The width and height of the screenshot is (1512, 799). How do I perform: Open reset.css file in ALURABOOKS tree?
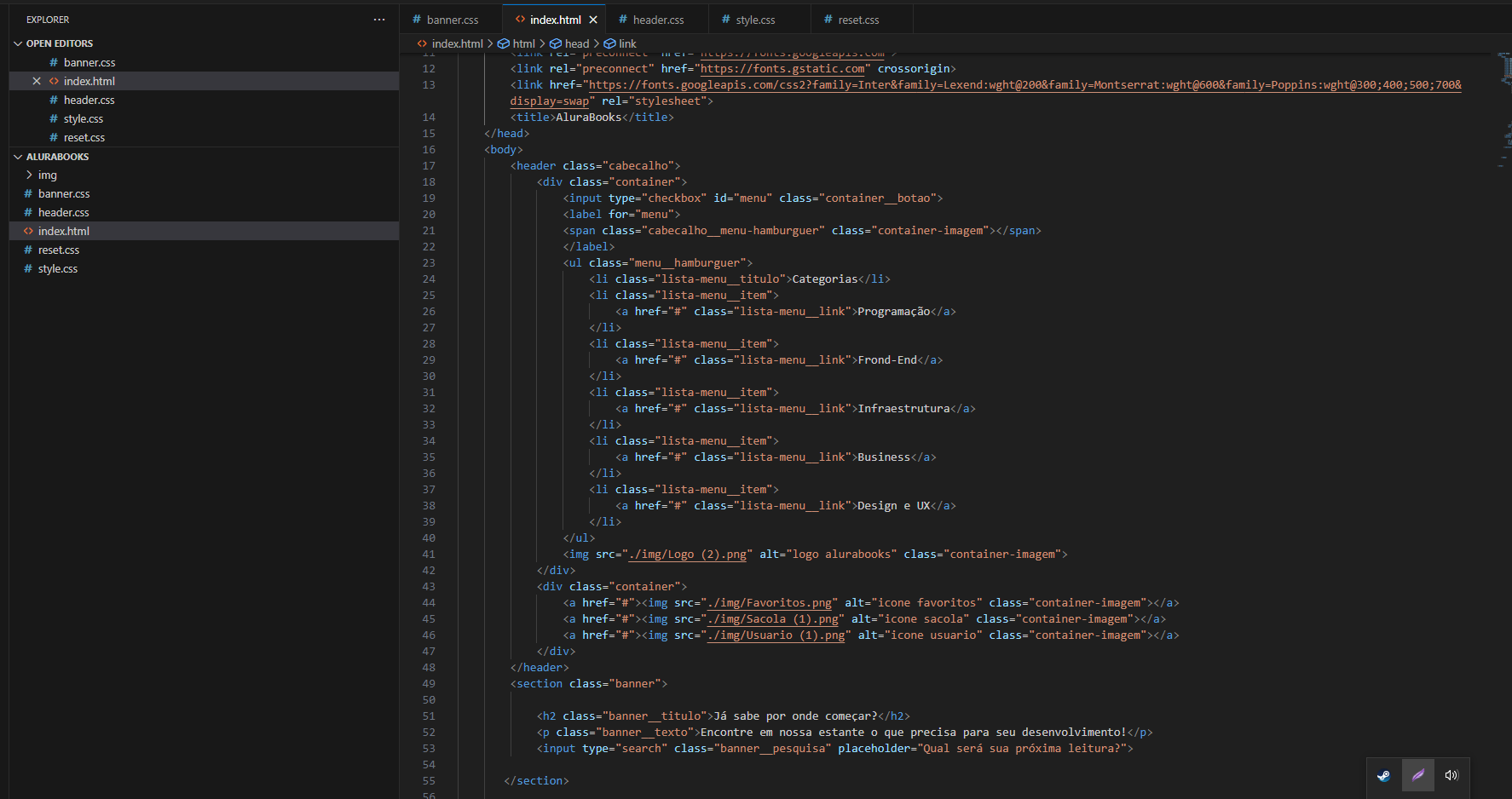tap(59, 250)
